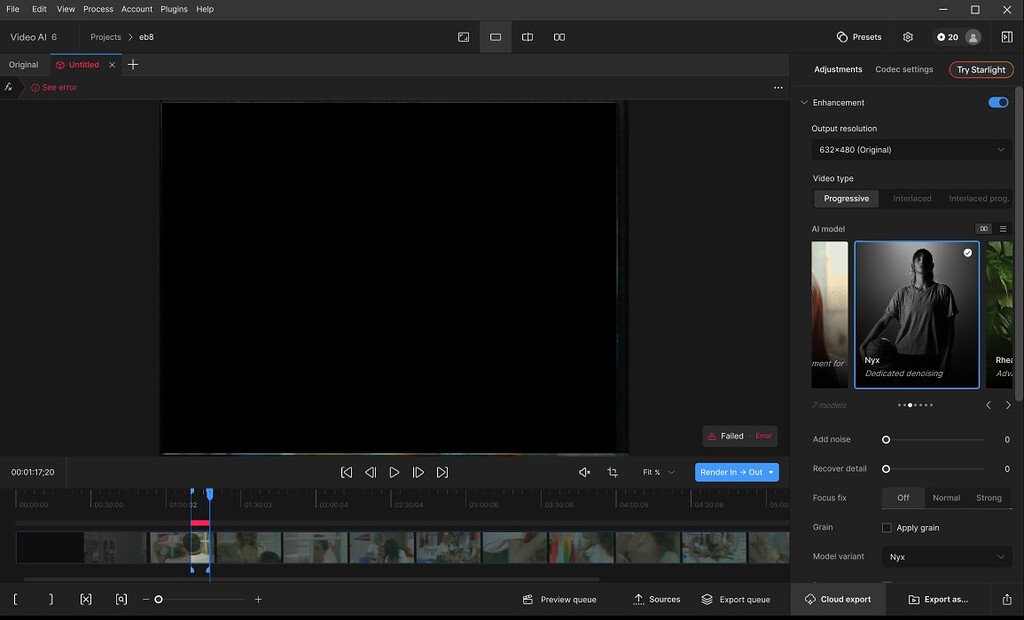Disable the Enhancement toggle switch

997,102
